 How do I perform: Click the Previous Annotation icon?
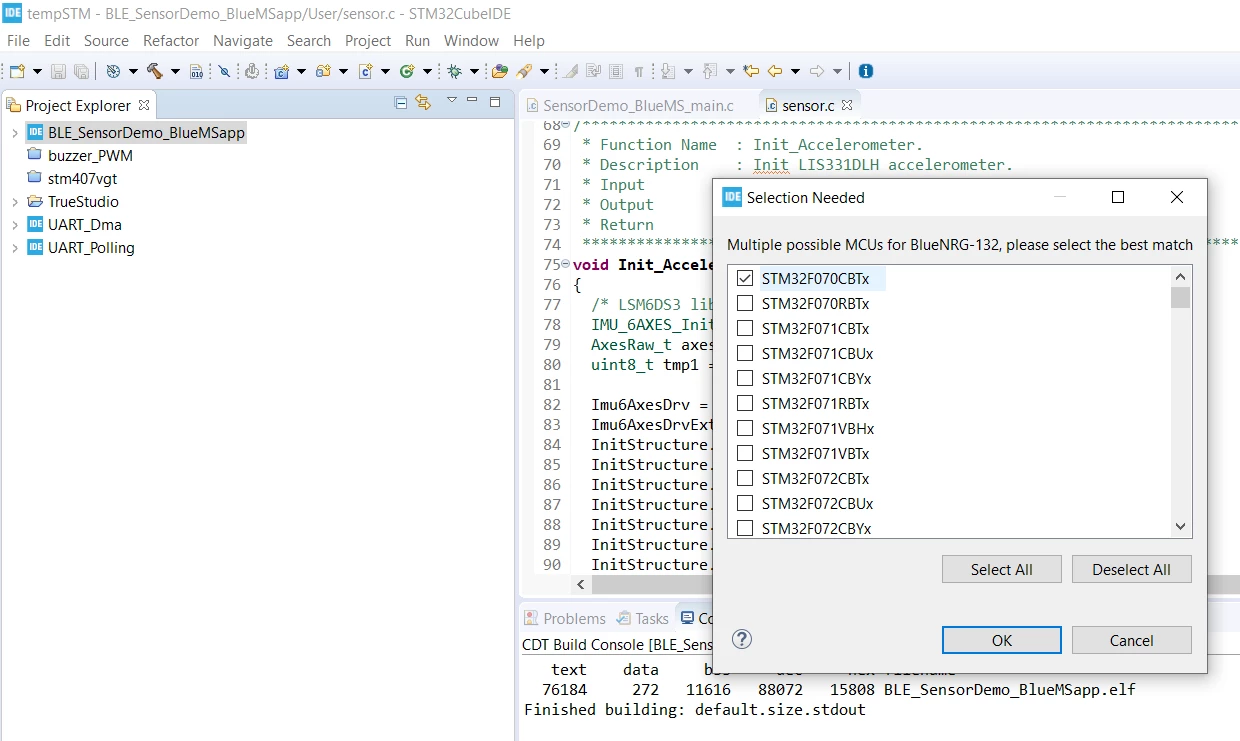point(709,71)
